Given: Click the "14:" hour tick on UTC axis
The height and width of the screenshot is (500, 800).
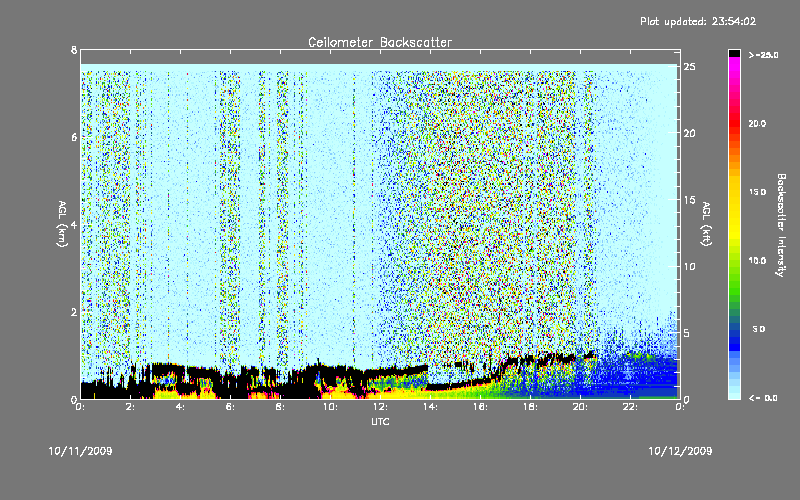Looking at the screenshot, I should point(430,407).
